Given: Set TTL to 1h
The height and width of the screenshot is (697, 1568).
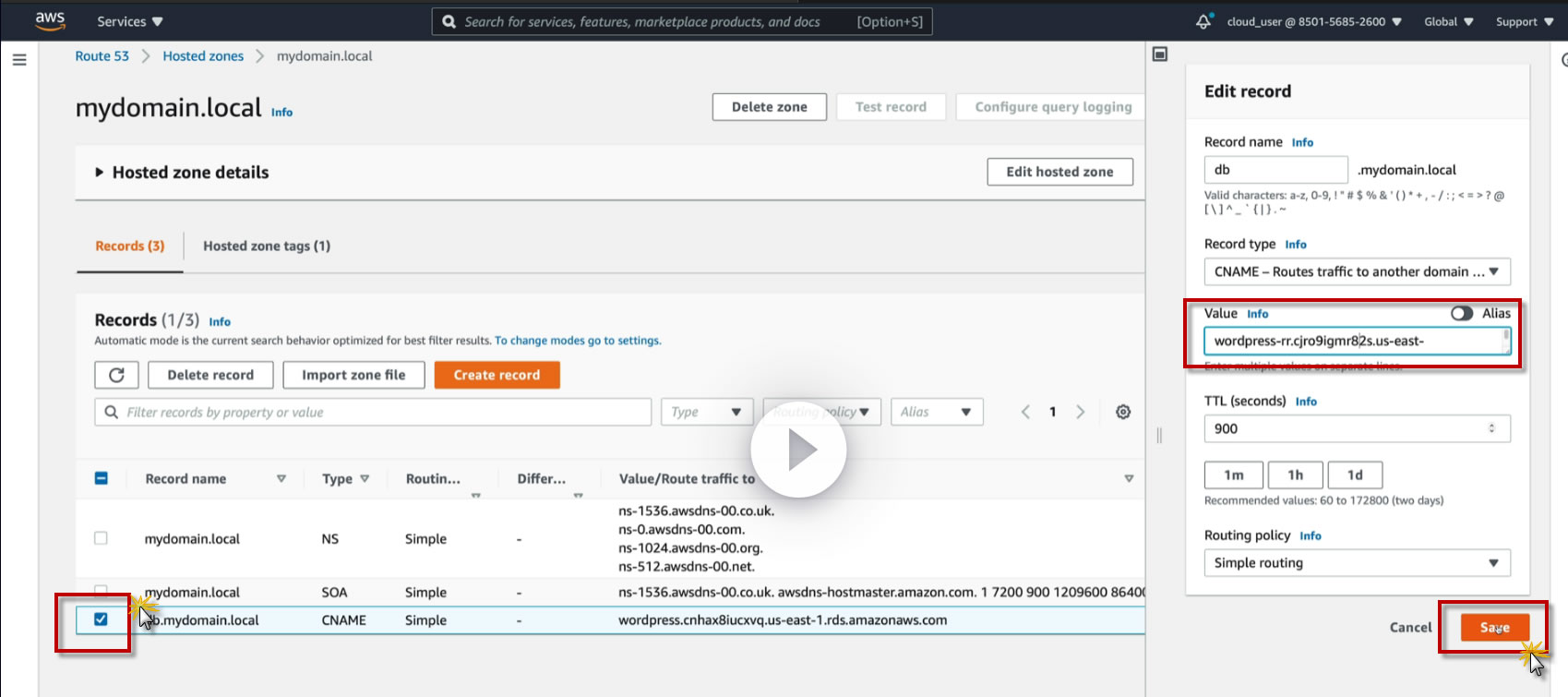Looking at the screenshot, I should pos(1296,475).
